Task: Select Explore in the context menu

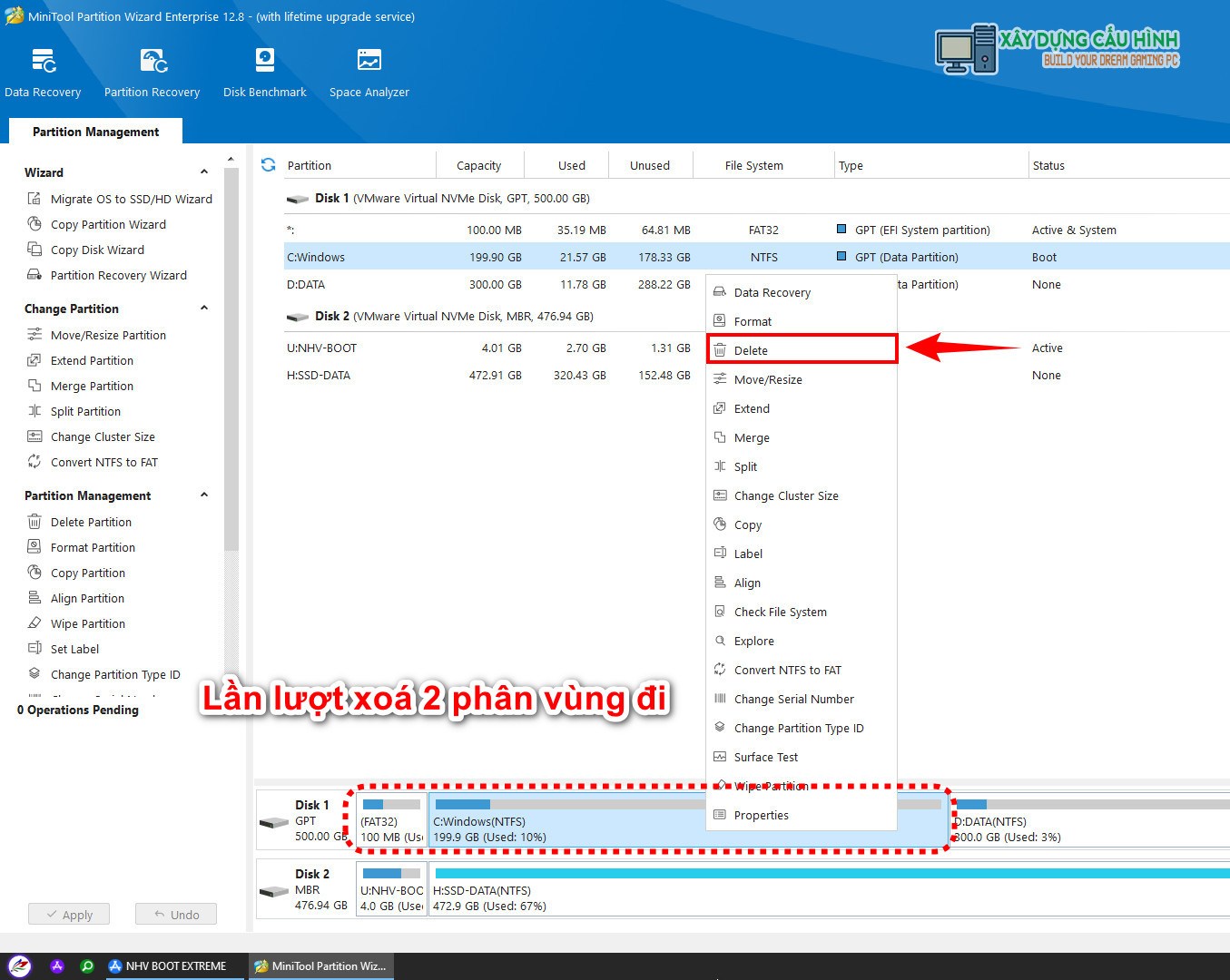Action: point(802,641)
